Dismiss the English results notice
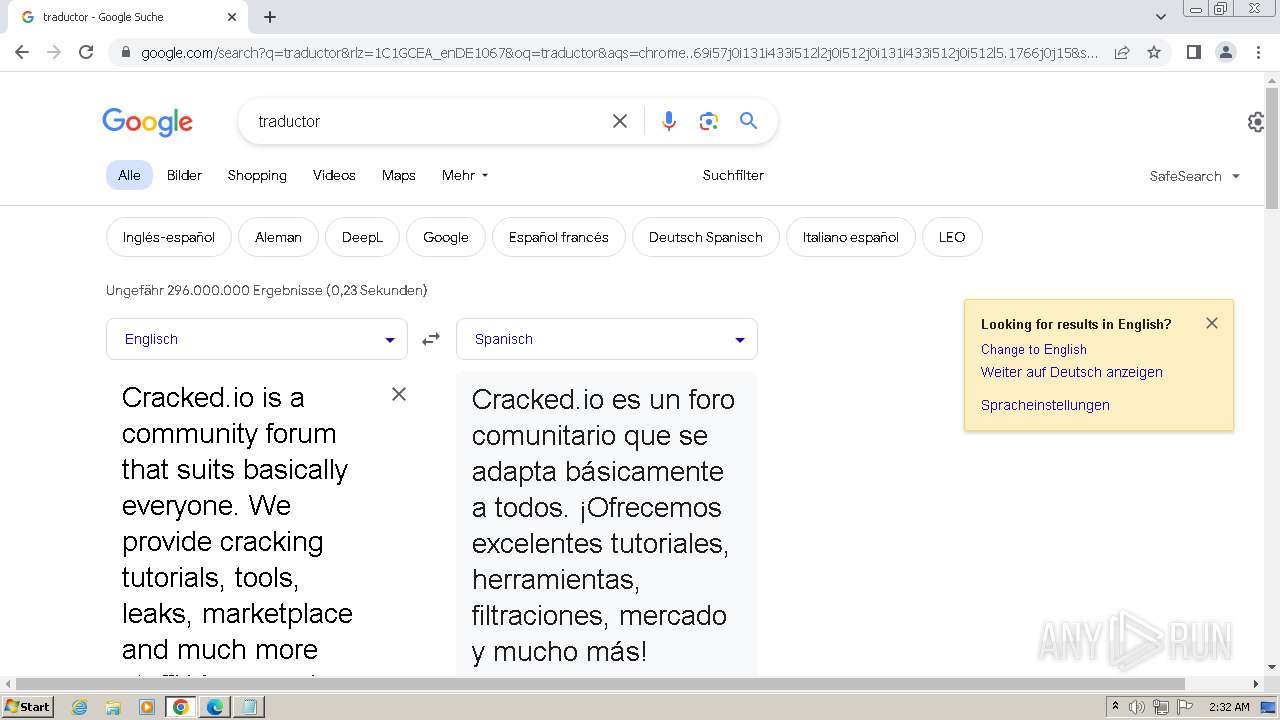 click(x=1212, y=323)
